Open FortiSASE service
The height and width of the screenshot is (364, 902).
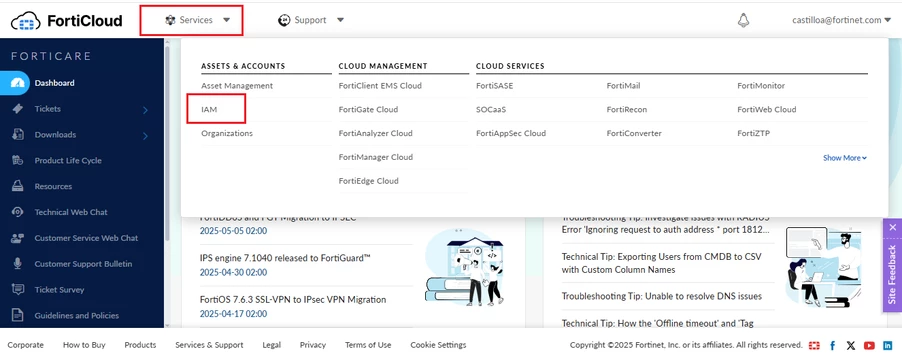[x=495, y=86]
